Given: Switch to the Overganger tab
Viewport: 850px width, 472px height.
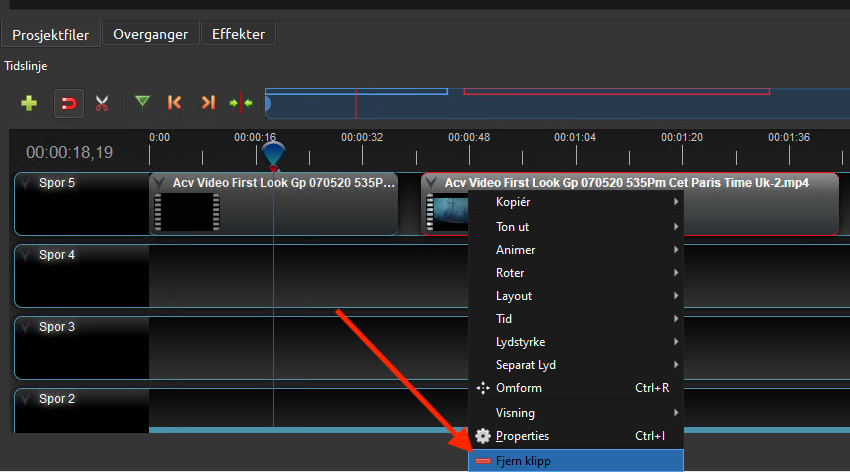Looking at the screenshot, I should pyautogui.click(x=150, y=34).
